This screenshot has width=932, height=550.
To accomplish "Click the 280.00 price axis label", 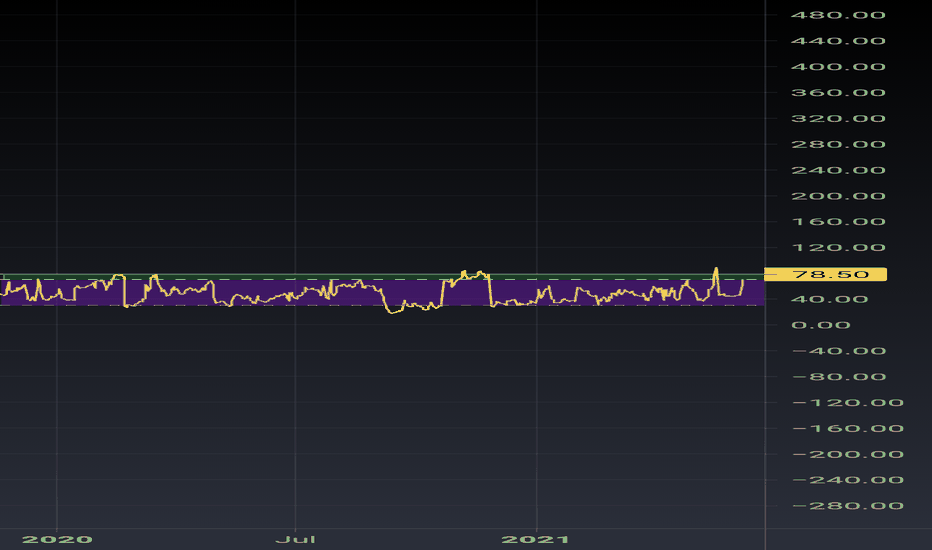I will pyautogui.click(x=838, y=144).
